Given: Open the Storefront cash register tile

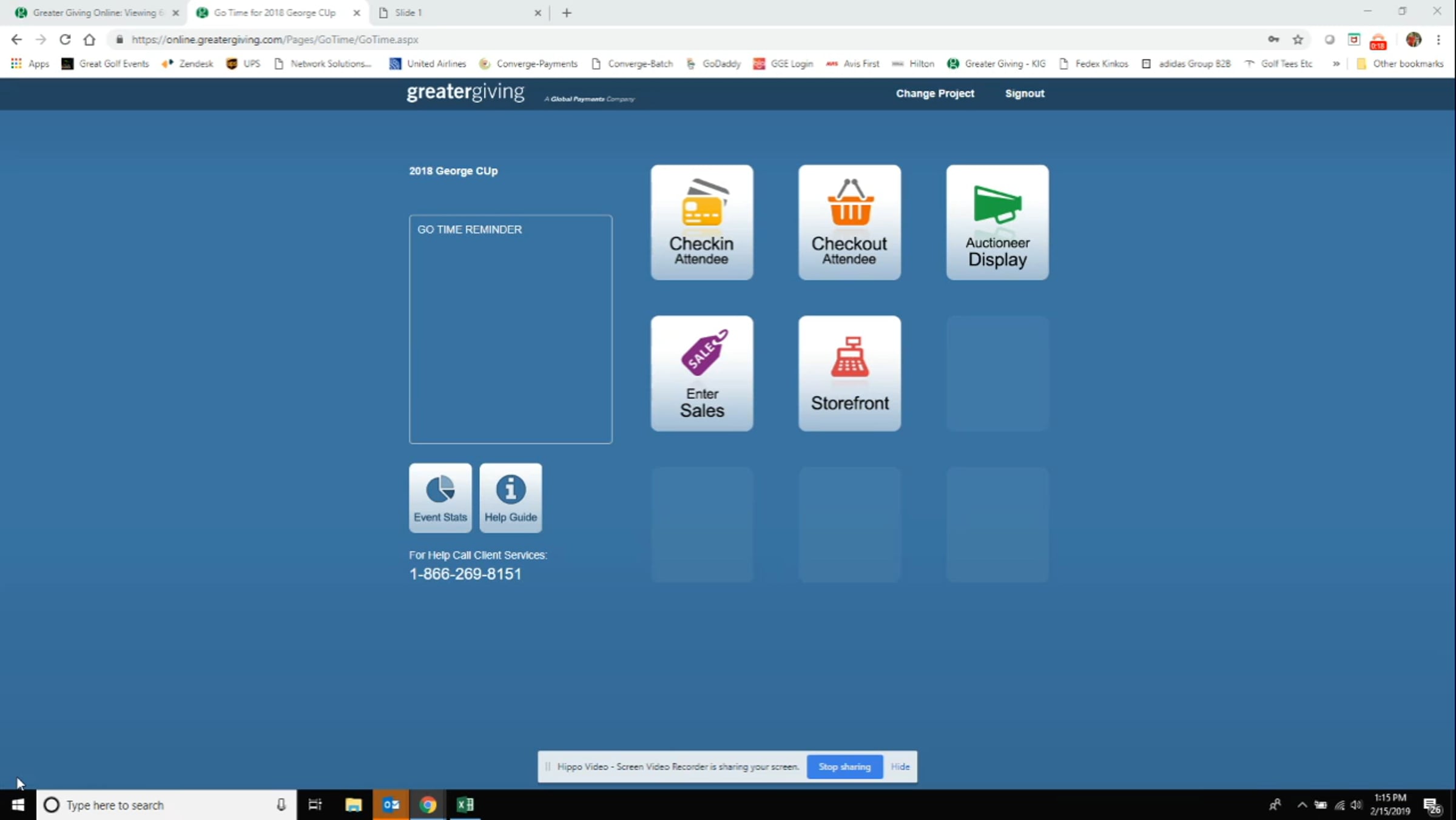Looking at the screenshot, I should point(849,373).
